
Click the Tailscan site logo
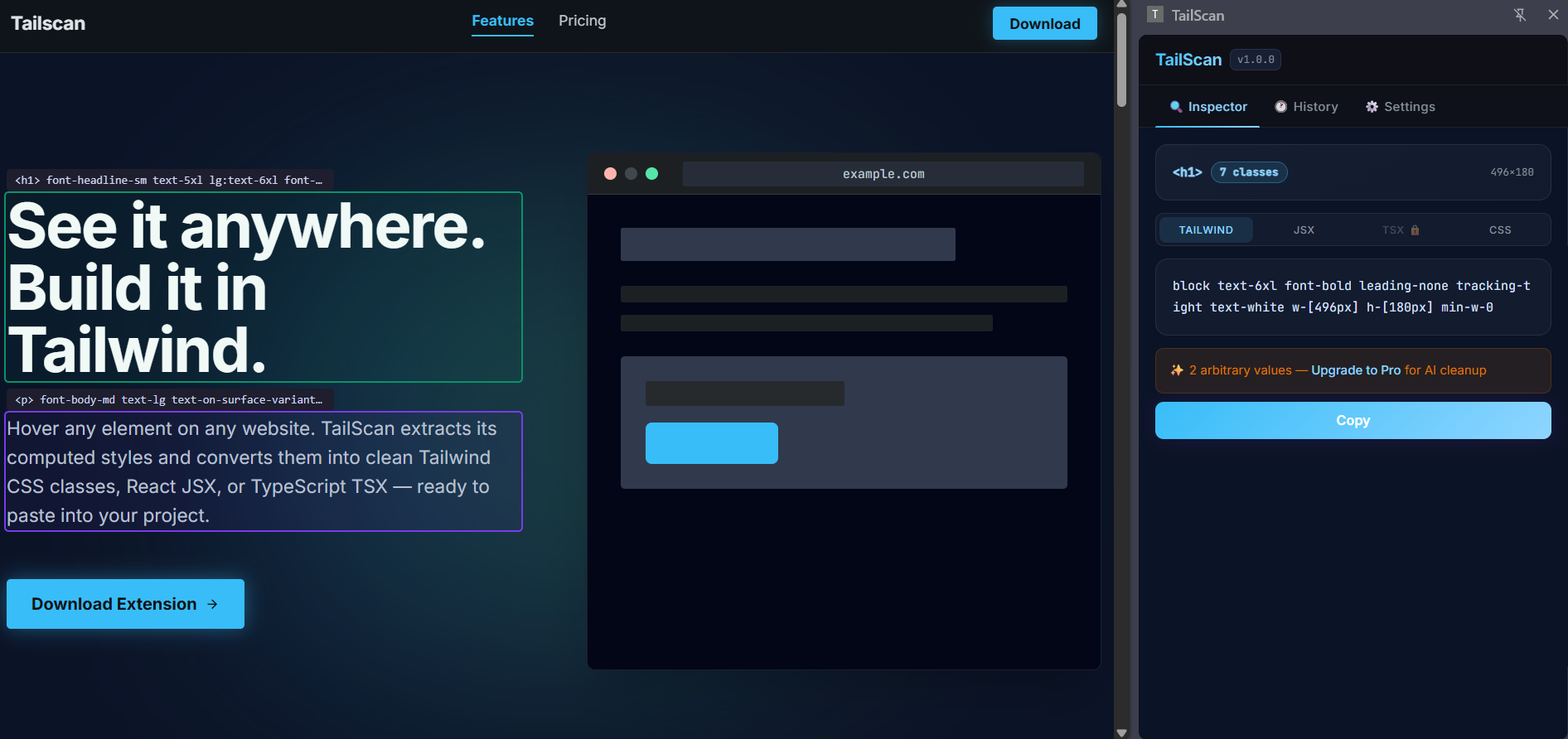48,23
